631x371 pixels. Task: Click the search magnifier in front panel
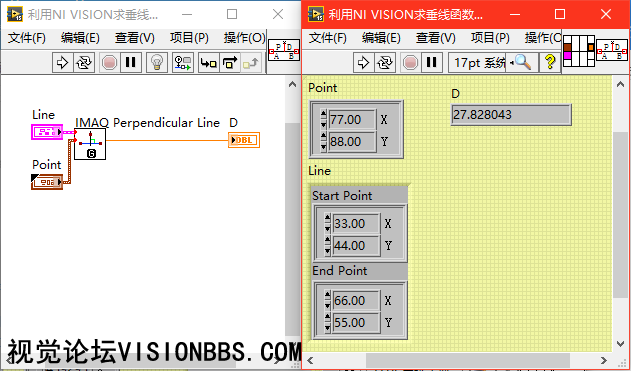pyautogui.click(x=522, y=63)
